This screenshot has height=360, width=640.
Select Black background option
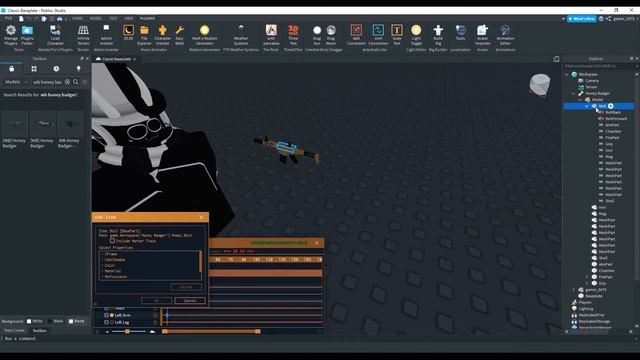56,321
